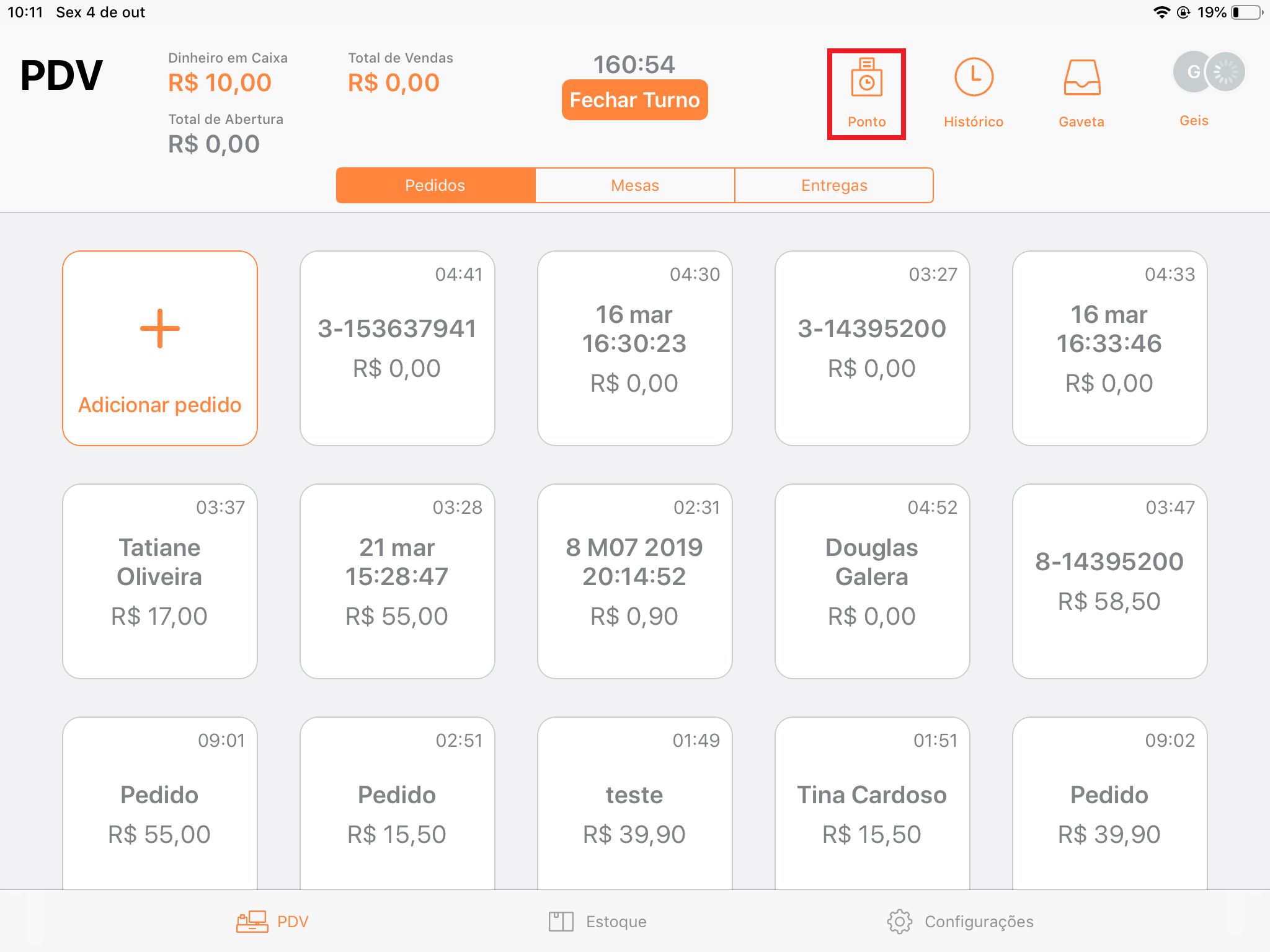The height and width of the screenshot is (952, 1270).
Task: Open the Histórico clock icon
Action: [x=973, y=77]
